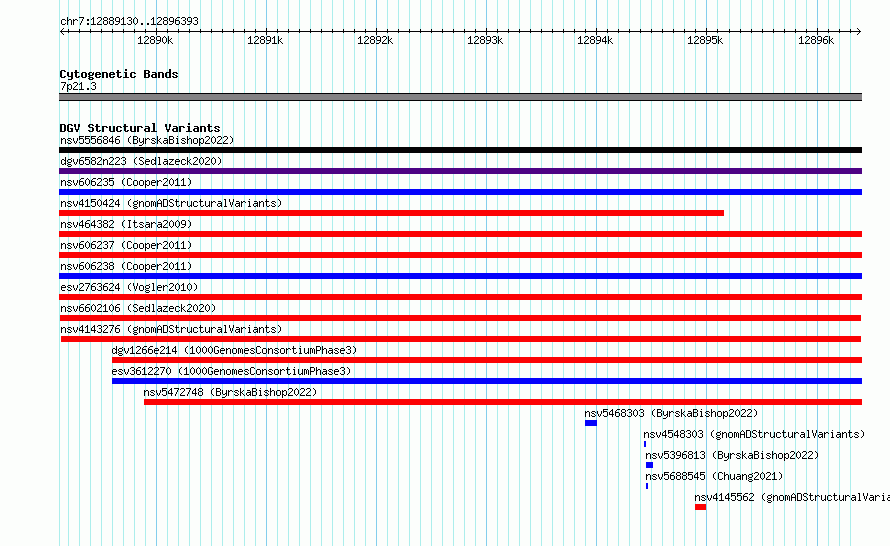Screen dimensions: 890x546
Task: Select the blue nsv606235 variant bar
Action: [x=460, y=192]
